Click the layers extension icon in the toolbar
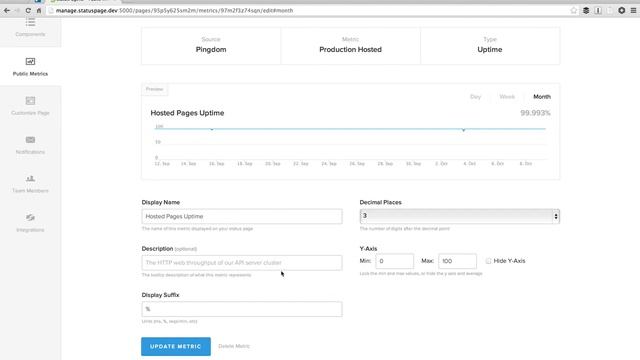The image size is (640, 360). pyautogui.click(x=586, y=10)
